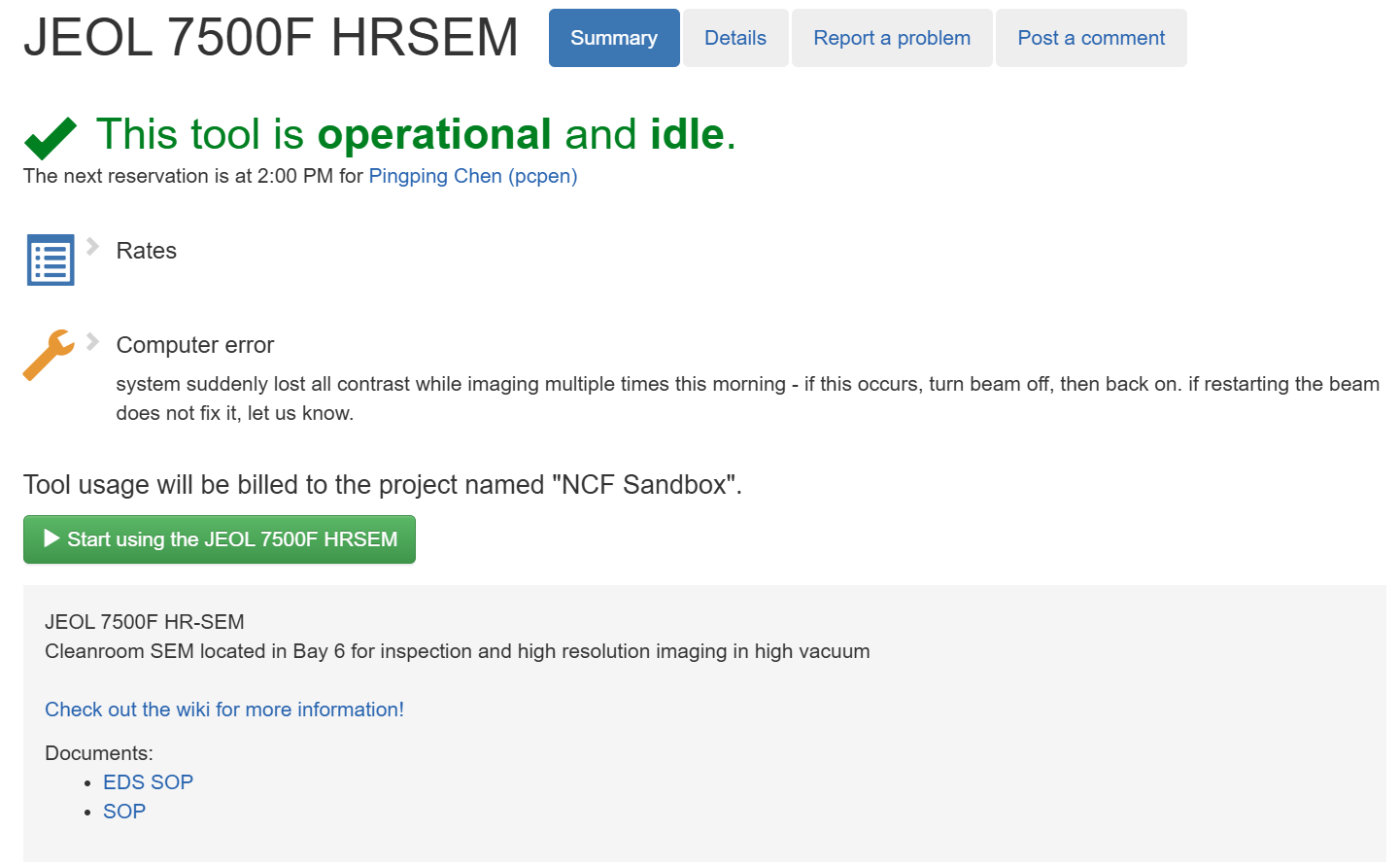This screenshot has height=866, width=1400.
Task: Click the green operational checkmark icon
Action: (x=51, y=138)
